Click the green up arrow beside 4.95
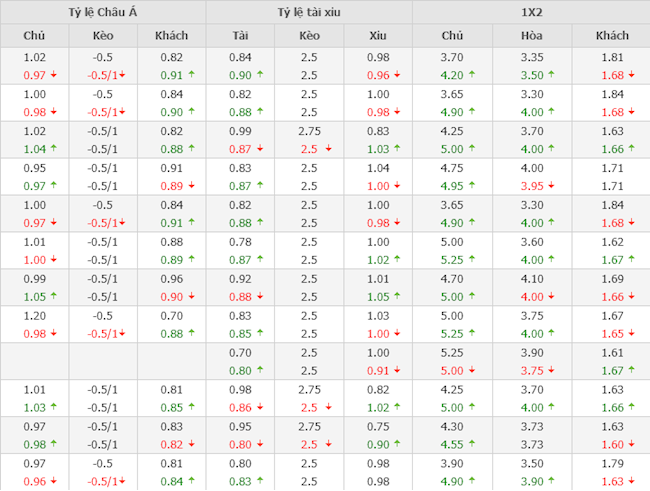The image size is (650, 491). click(x=469, y=185)
